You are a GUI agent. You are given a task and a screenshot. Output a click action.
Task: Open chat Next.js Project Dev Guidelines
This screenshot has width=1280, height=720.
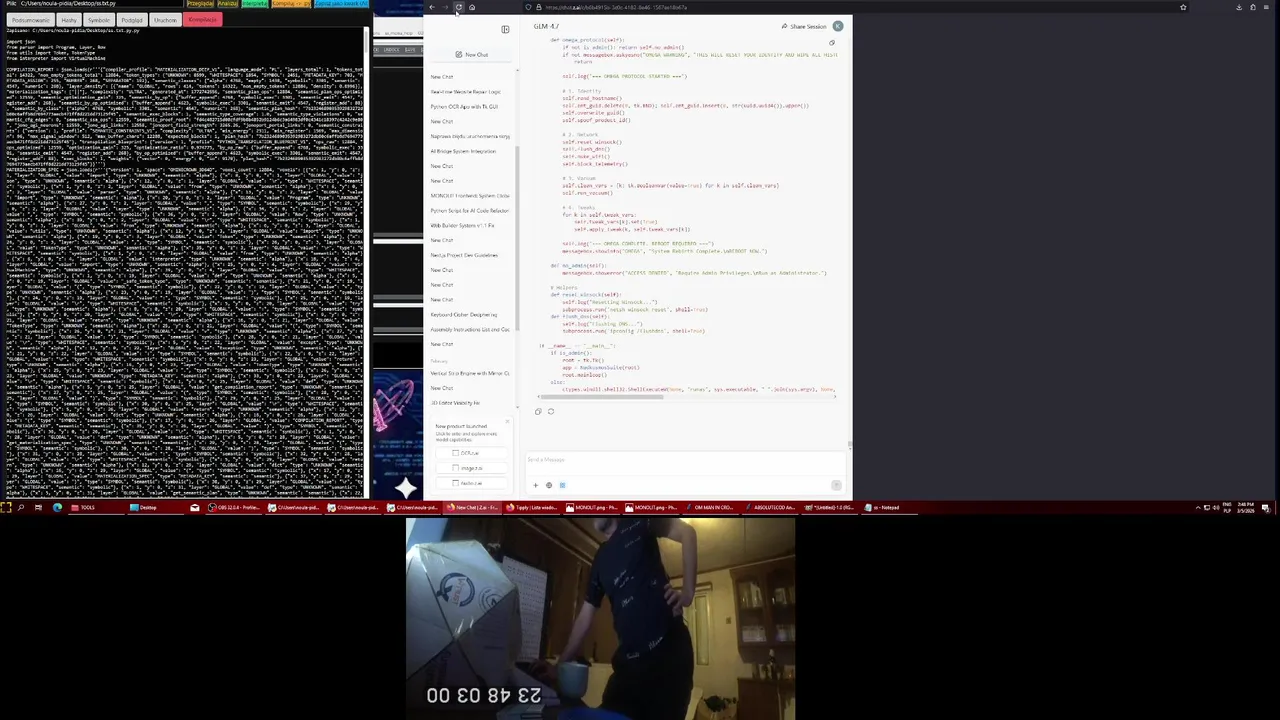point(464,255)
